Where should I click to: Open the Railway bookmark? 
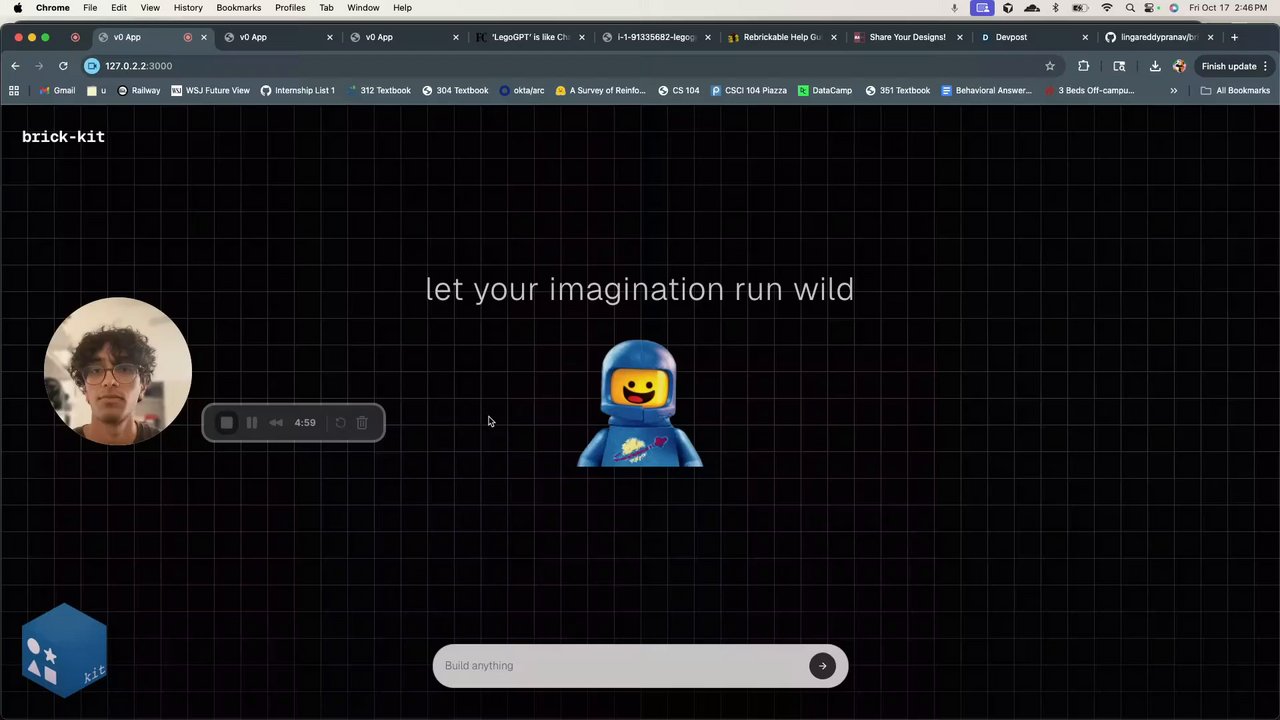[x=138, y=90]
